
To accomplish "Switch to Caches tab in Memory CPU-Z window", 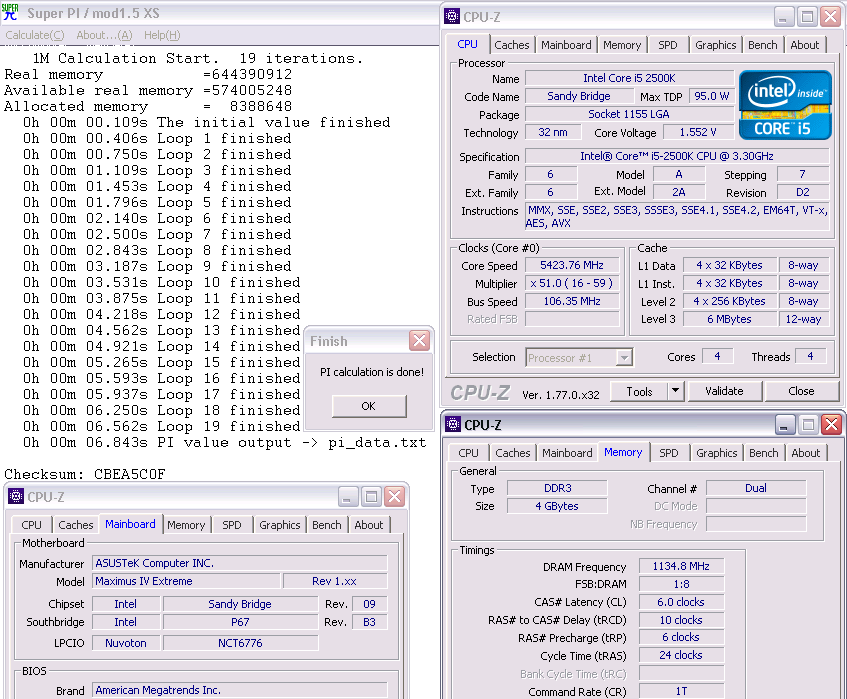I will click(513, 453).
